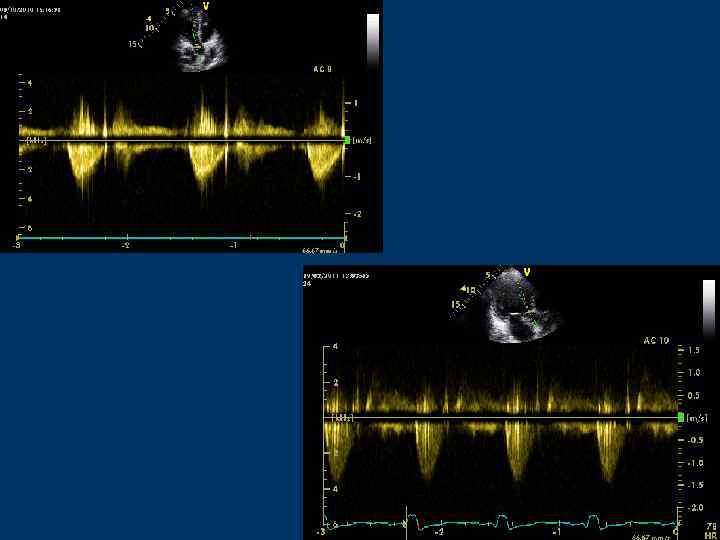Image resolution: width=720 pixels, height=540 pixels.
Task: Click the white baseline in the AC 8 spectrum
Action: (182, 140)
